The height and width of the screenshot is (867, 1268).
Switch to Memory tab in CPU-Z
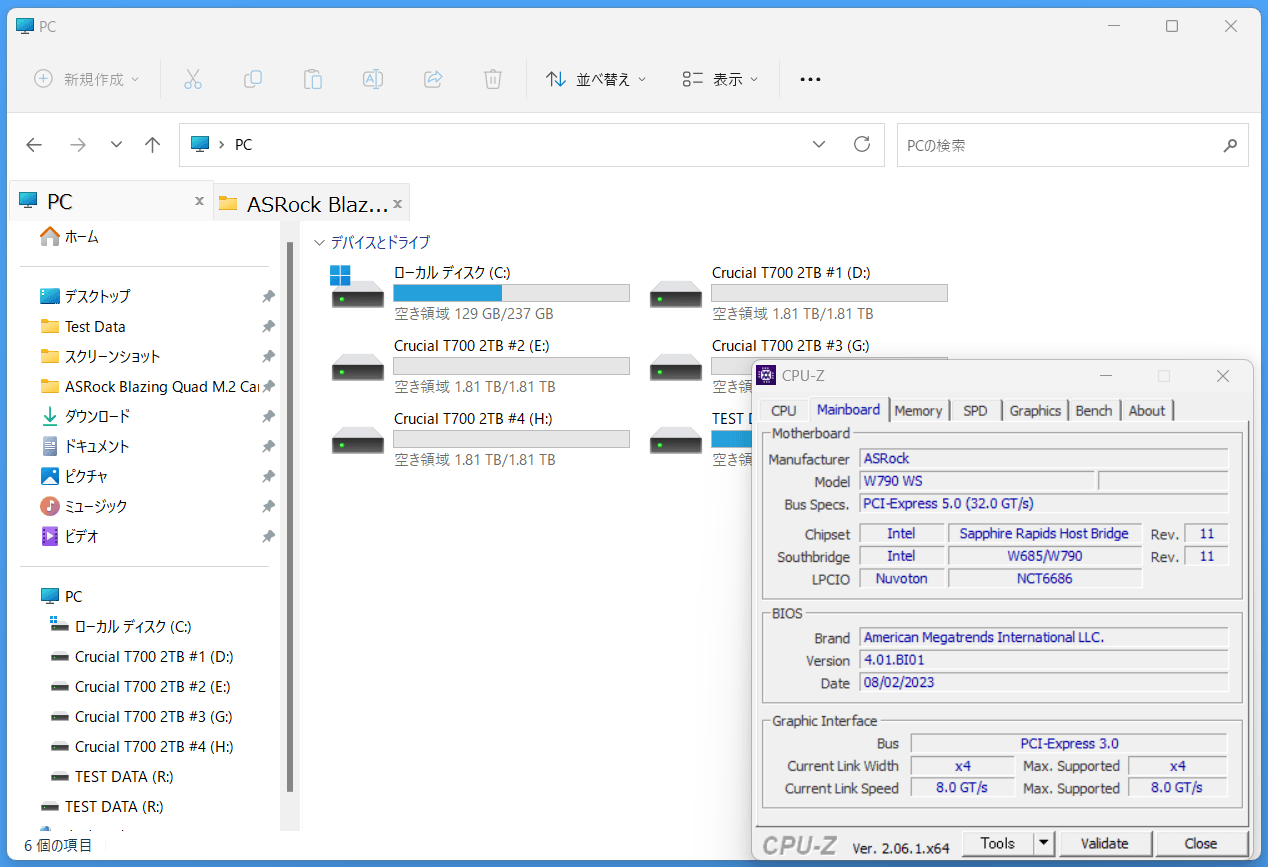[918, 410]
